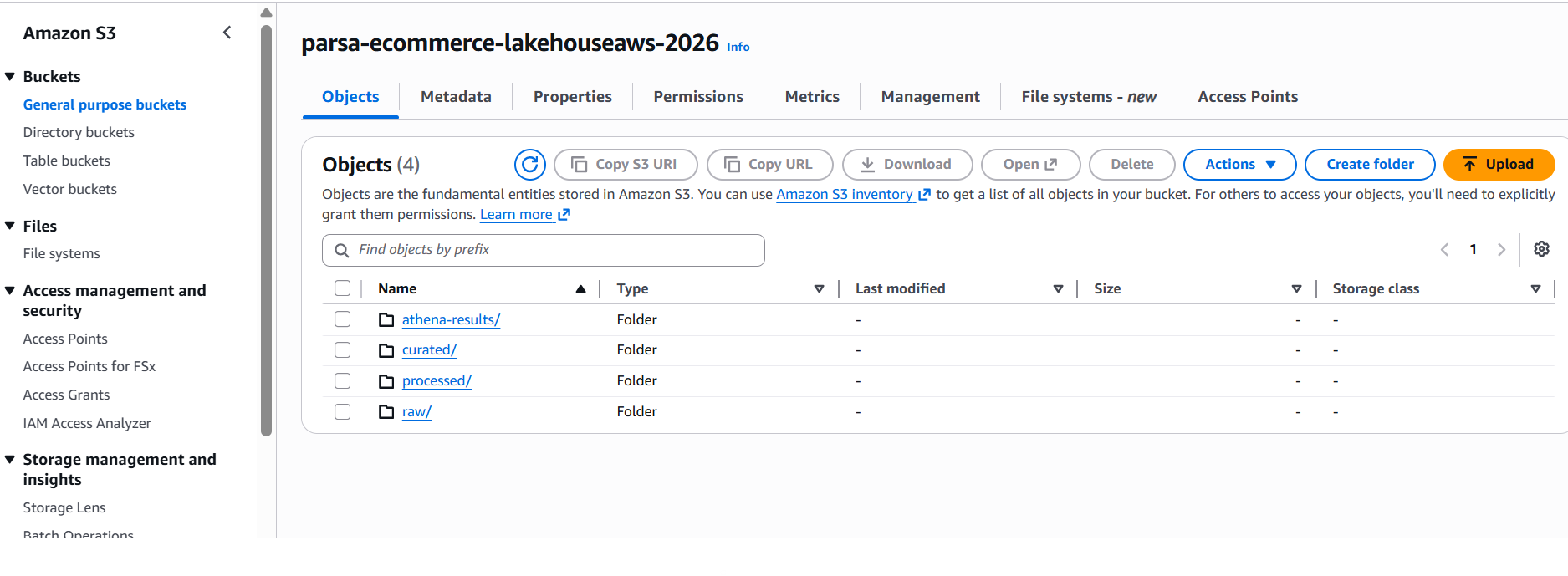Viewport: 1568px width, 576px height.
Task: Open the curated/ folder link
Action: pos(429,349)
